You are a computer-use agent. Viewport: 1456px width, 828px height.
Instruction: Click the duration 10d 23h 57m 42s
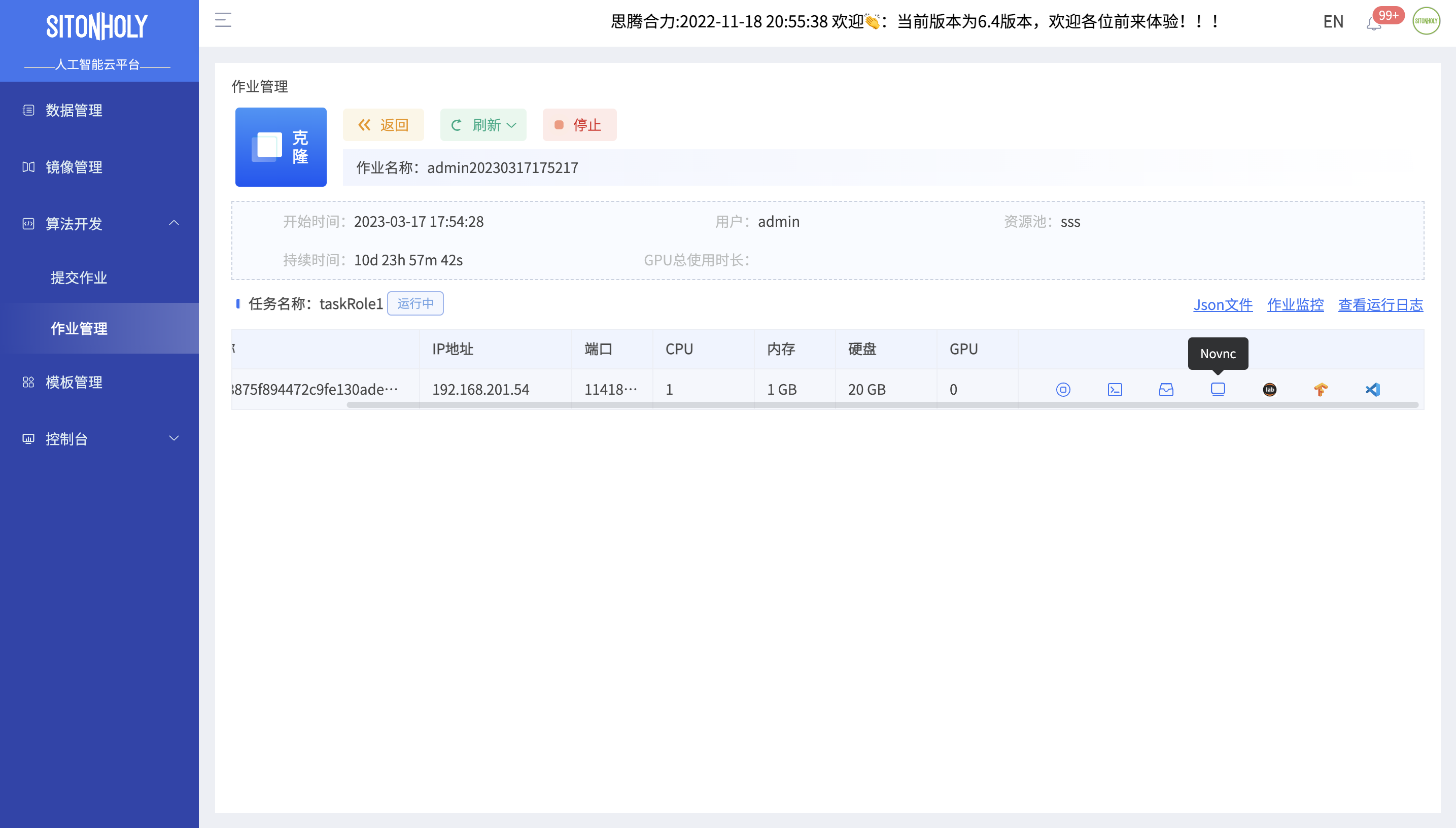click(x=408, y=260)
